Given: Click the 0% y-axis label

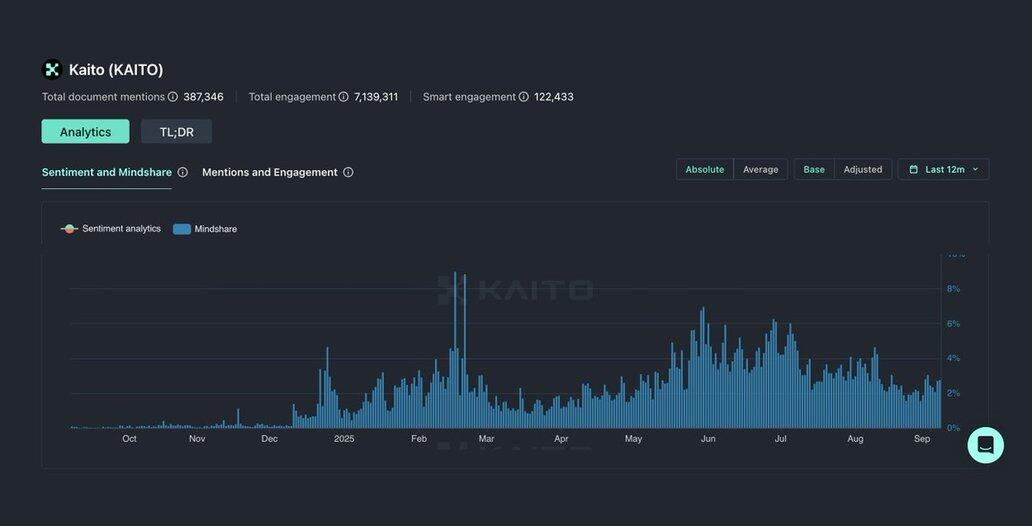Looking at the screenshot, I should pyautogui.click(x=953, y=428).
